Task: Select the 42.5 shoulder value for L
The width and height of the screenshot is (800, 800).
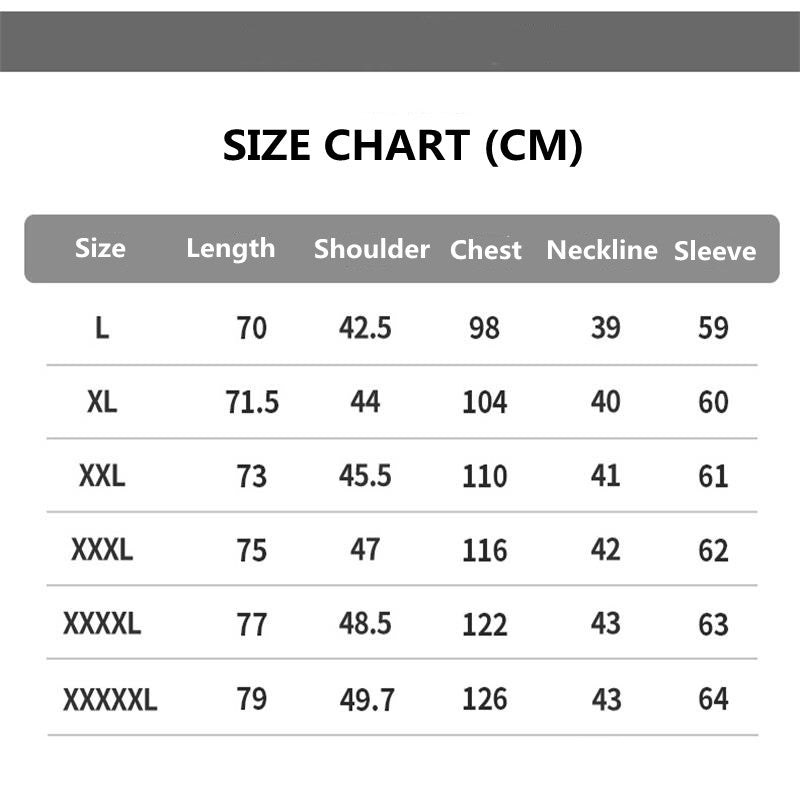Action: pos(365,328)
